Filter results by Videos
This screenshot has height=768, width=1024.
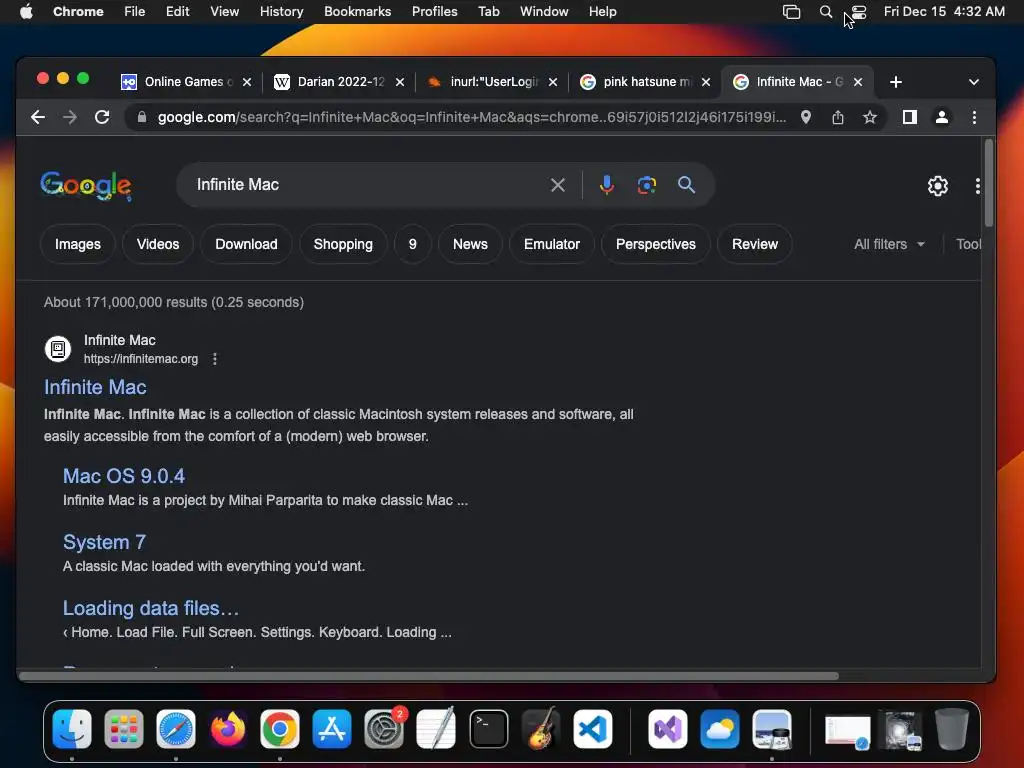(x=158, y=244)
